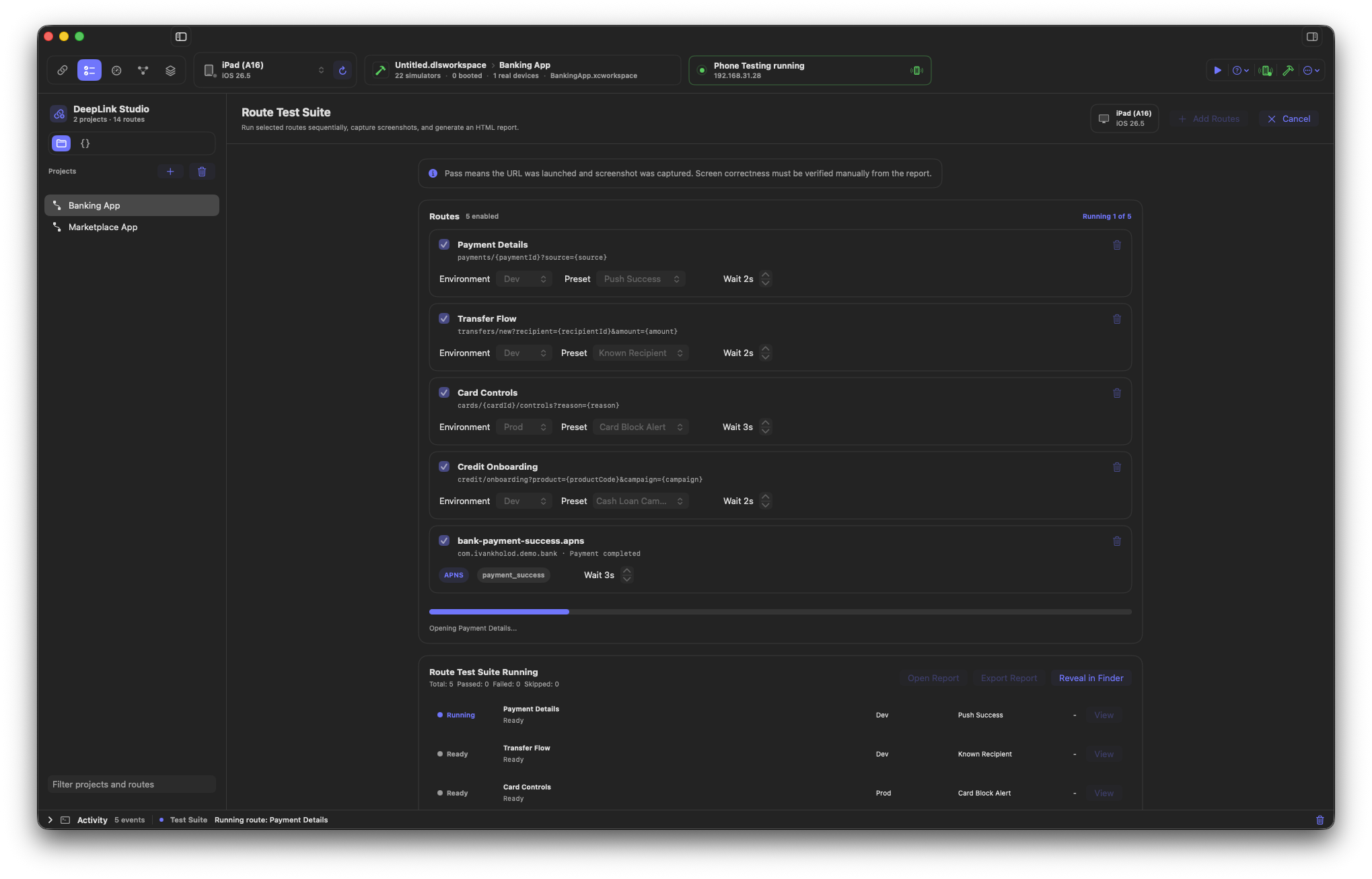This screenshot has height=879, width=1372.
Task: Adjust Credit Onboarding wait stepper
Action: [765, 501]
